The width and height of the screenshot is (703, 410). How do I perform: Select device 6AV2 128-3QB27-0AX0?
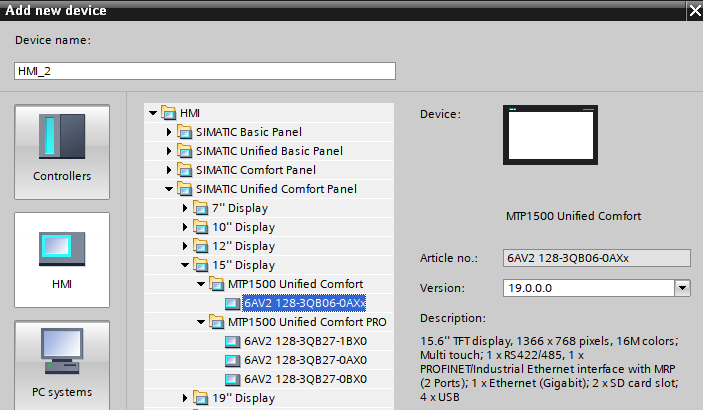click(x=305, y=360)
